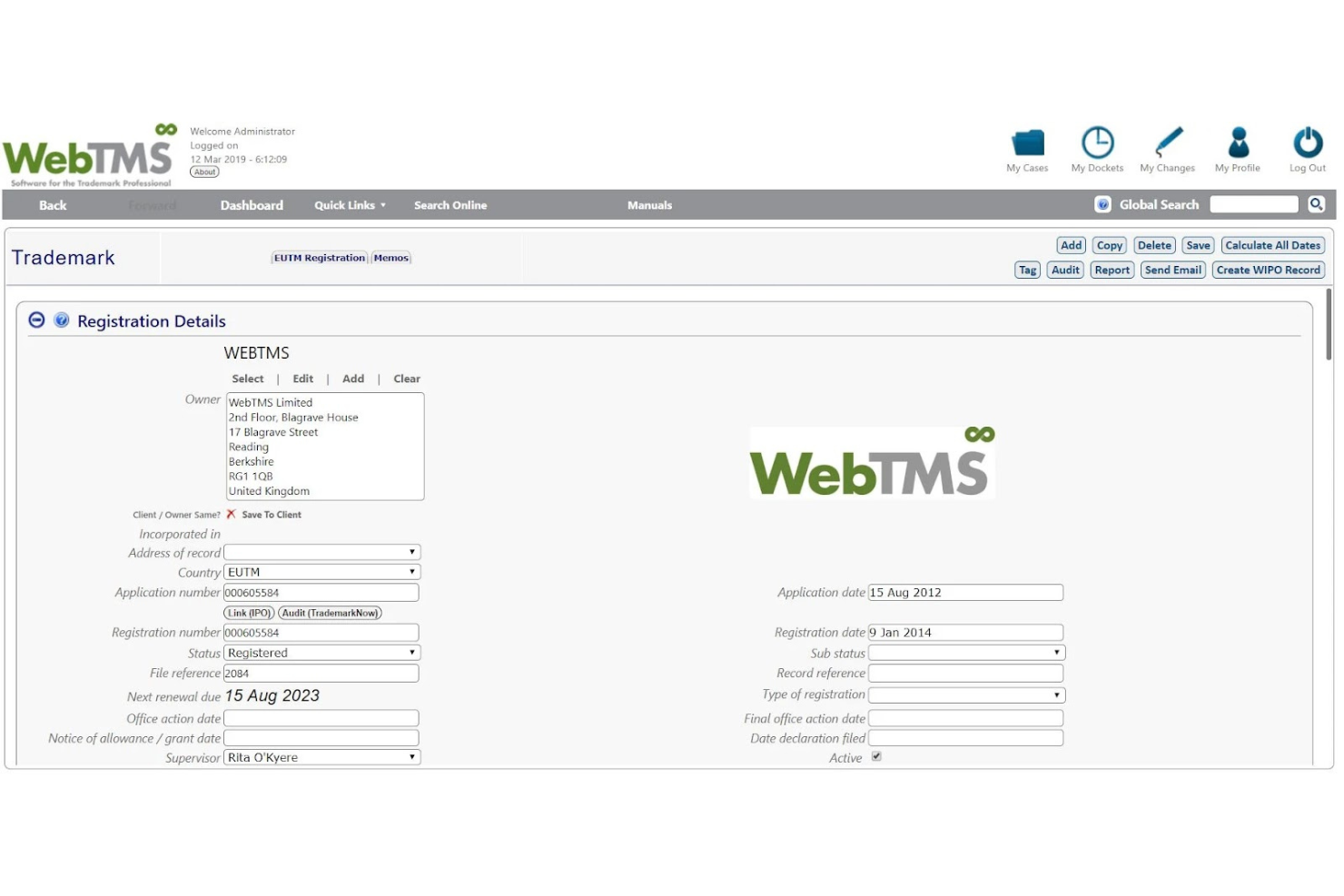Click the Global Search input field
The height and width of the screenshot is (896, 1344).
click(x=1254, y=204)
